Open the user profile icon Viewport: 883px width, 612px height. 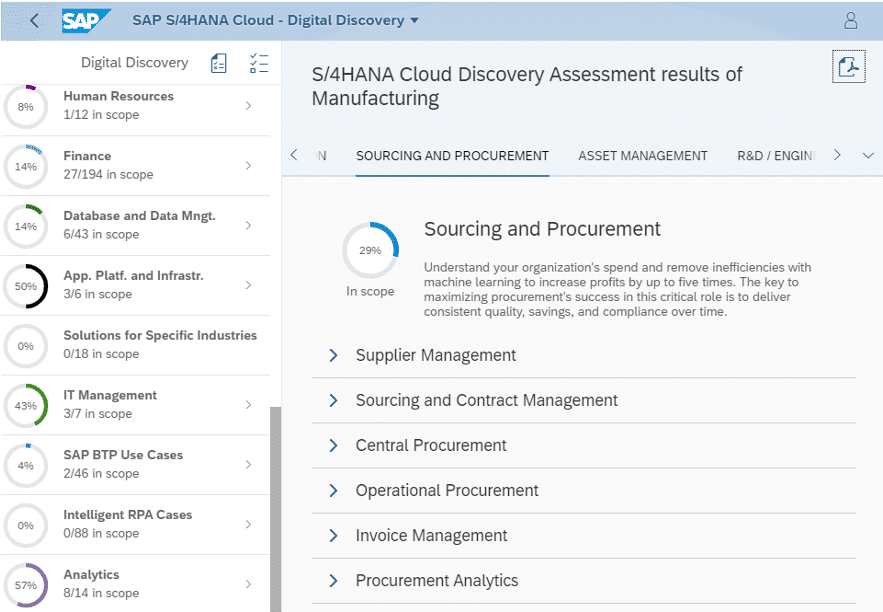click(850, 21)
